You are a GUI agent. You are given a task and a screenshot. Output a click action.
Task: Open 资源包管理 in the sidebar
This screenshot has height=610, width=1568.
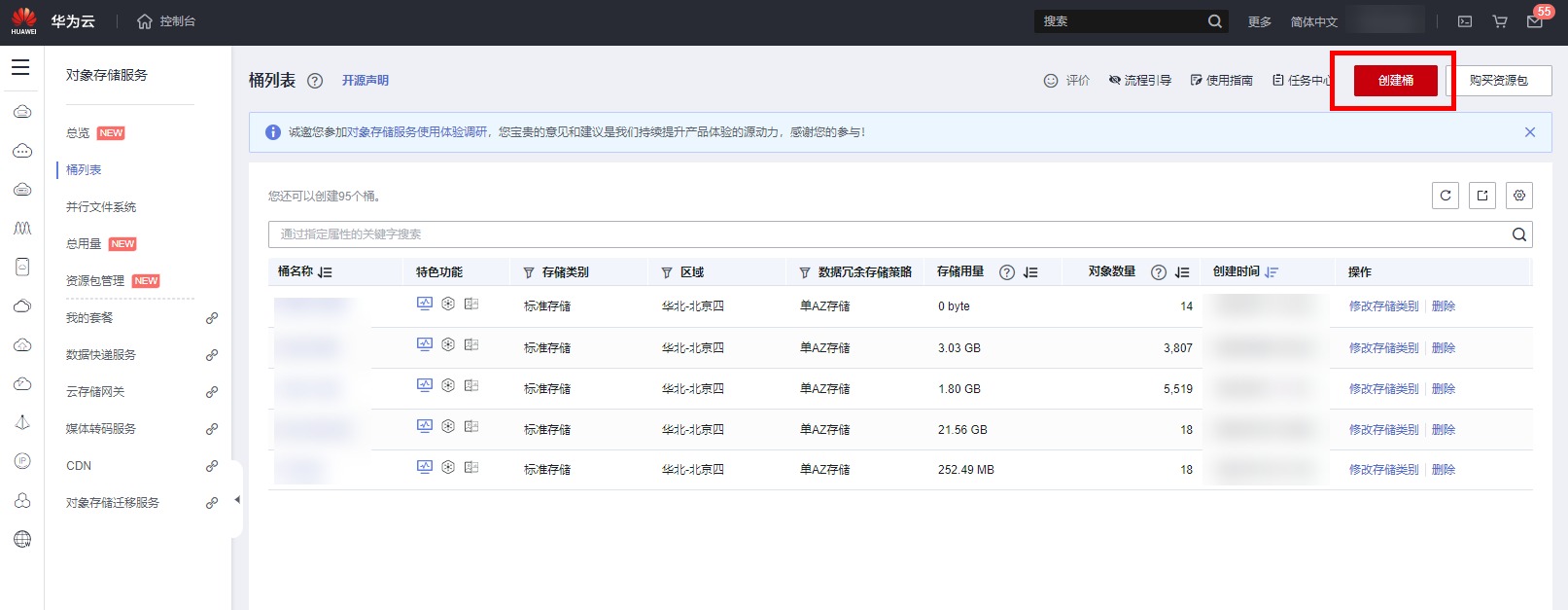95,281
